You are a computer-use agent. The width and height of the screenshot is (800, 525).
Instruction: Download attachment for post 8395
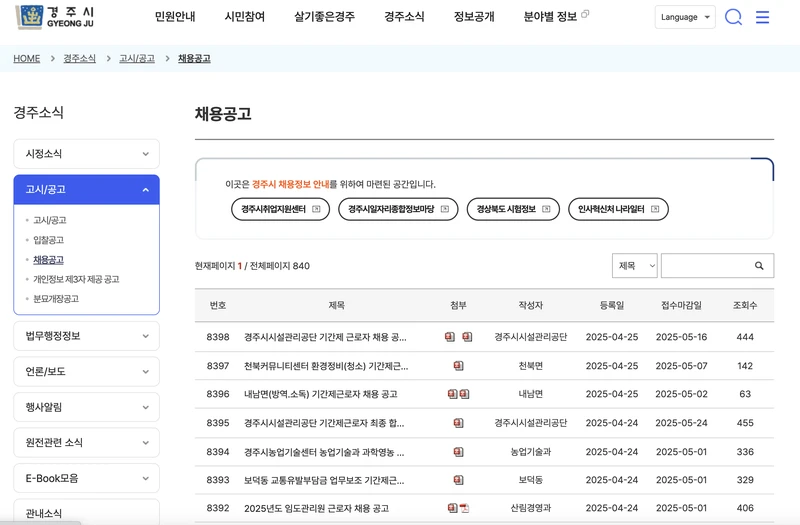[458, 423]
